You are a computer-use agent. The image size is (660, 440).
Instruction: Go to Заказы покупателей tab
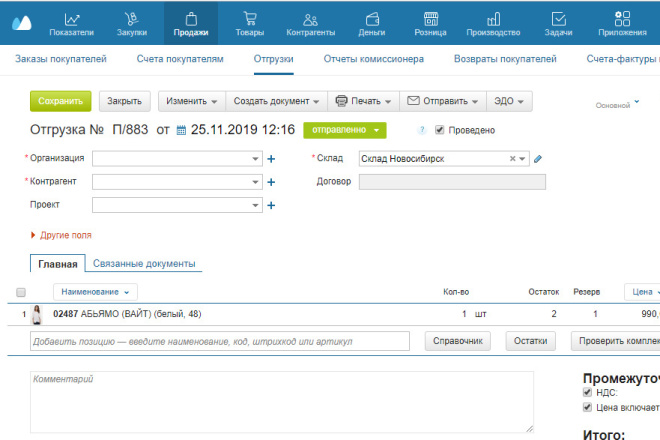coord(61,59)
